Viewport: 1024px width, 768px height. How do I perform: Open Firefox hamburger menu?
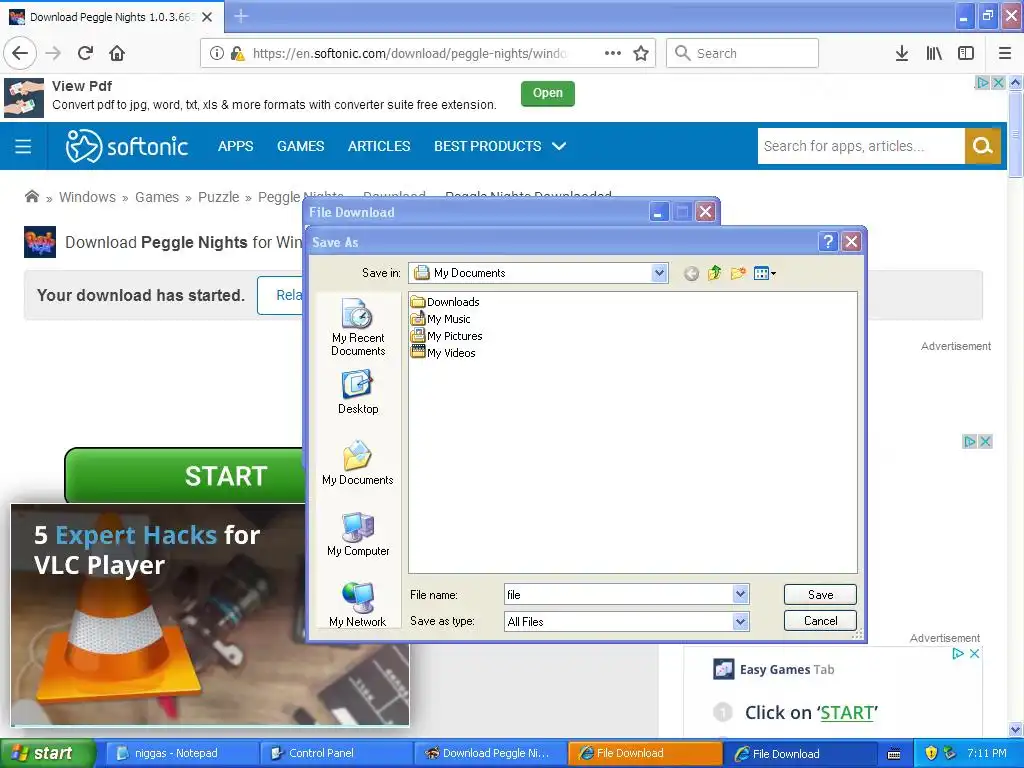[x=1004, y=53]
